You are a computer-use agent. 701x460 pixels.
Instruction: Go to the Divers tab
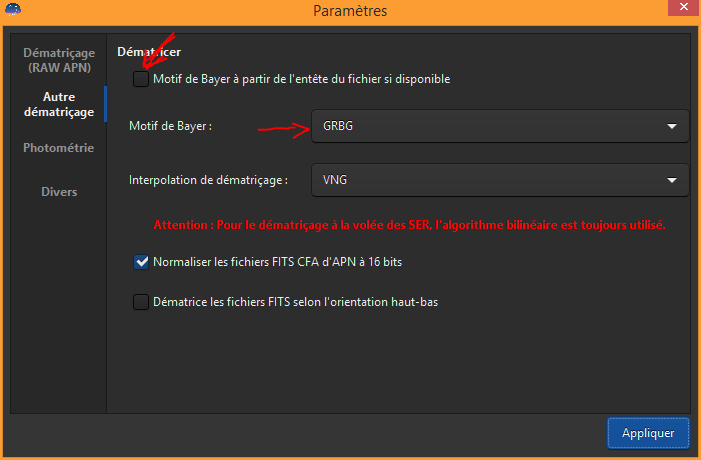(59, 192)
